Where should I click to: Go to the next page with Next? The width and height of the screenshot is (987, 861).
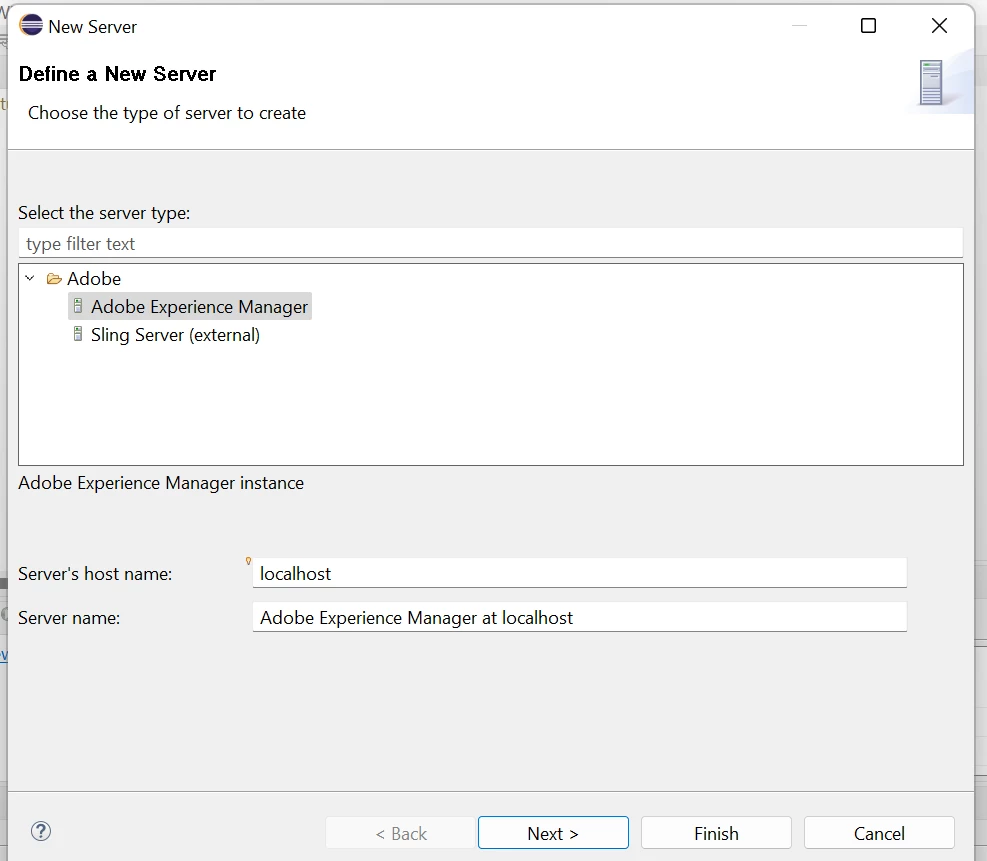click(x=553, y=833)
